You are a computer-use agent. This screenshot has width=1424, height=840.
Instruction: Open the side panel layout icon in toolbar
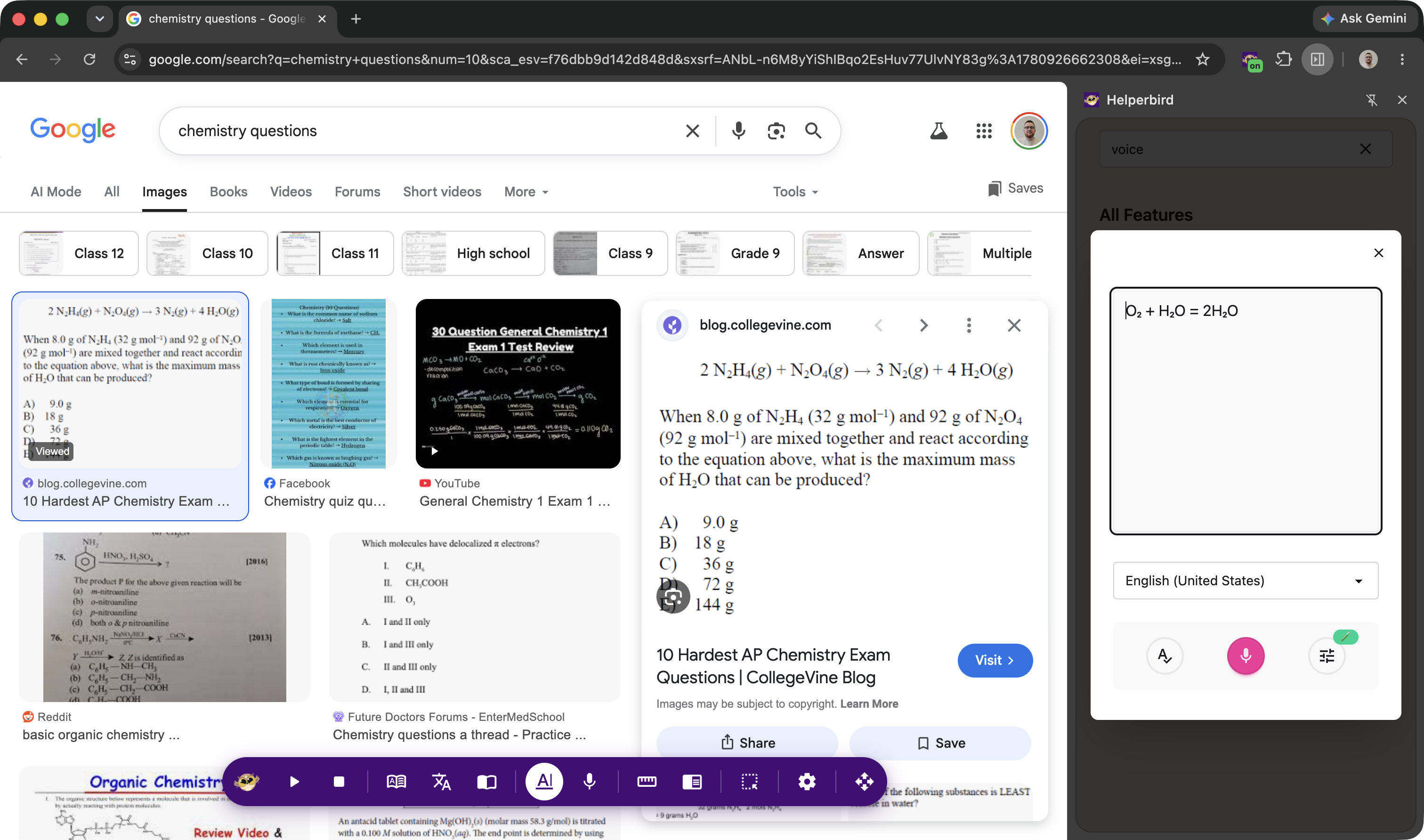[x=692, y=782]
